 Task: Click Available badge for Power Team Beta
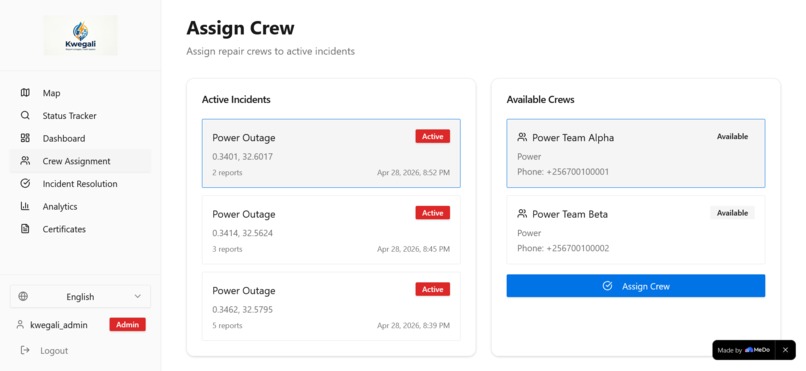coord(732,213)
